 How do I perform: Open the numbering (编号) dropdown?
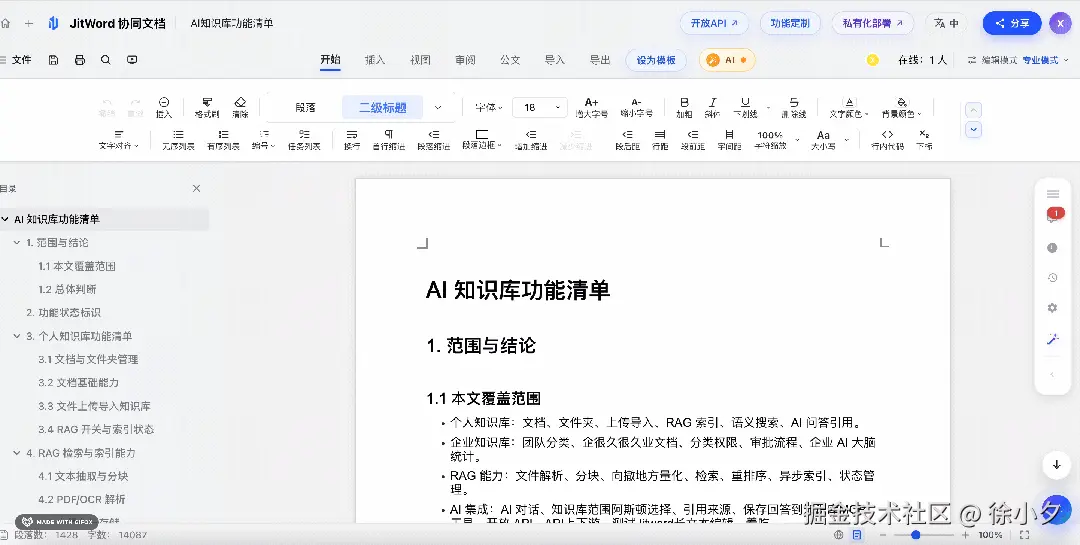(264, 139)
